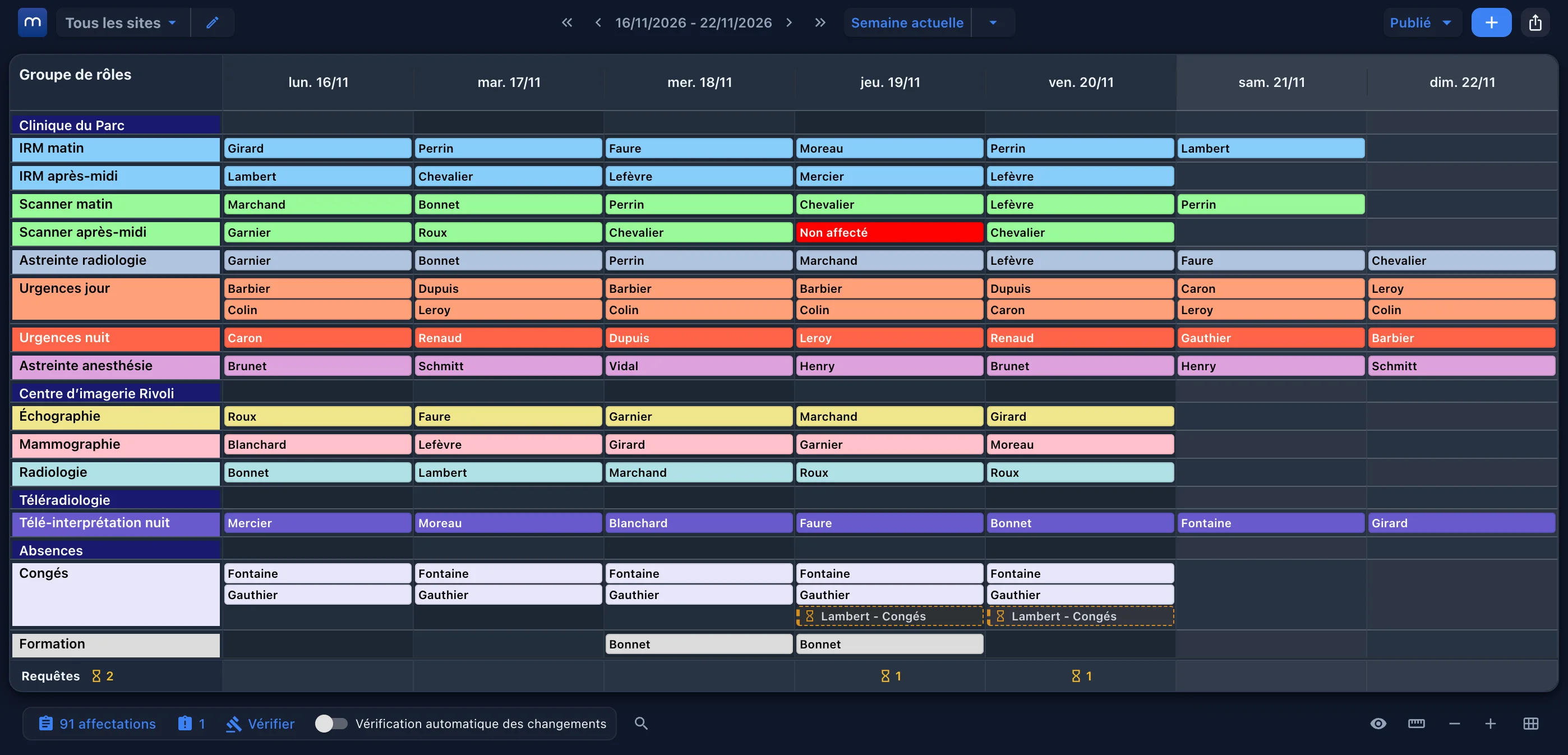Select the mar. 17/11 column header
This screenshot has width=1568, height=755.
pos(509,82)
